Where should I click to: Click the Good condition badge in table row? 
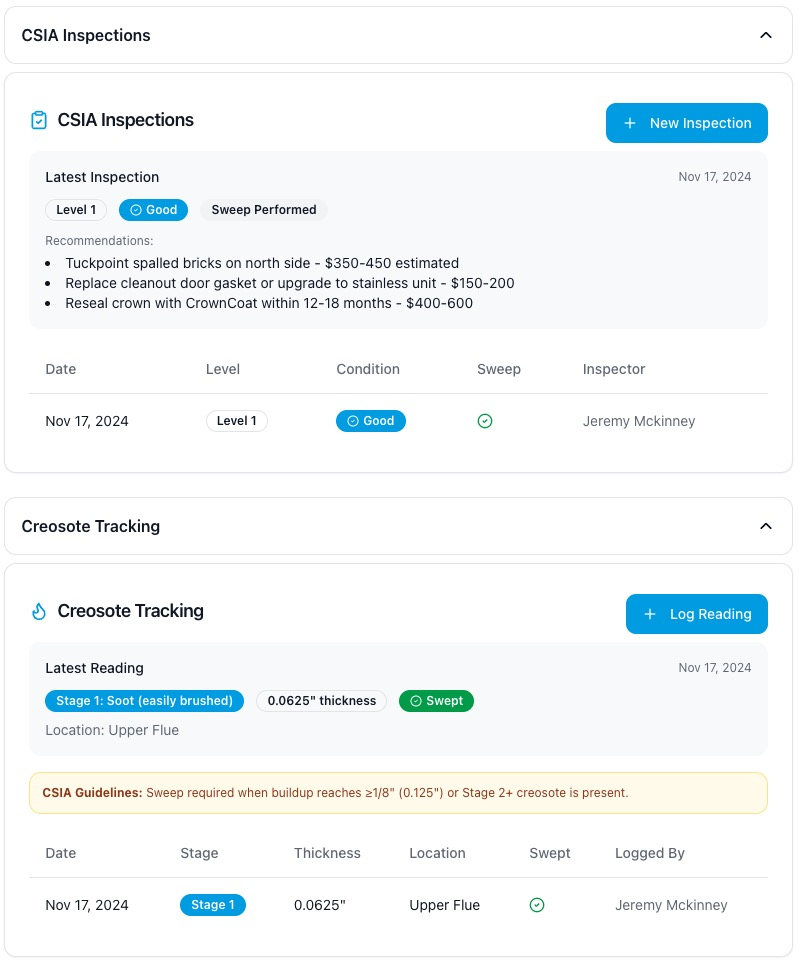click(371, 421)
